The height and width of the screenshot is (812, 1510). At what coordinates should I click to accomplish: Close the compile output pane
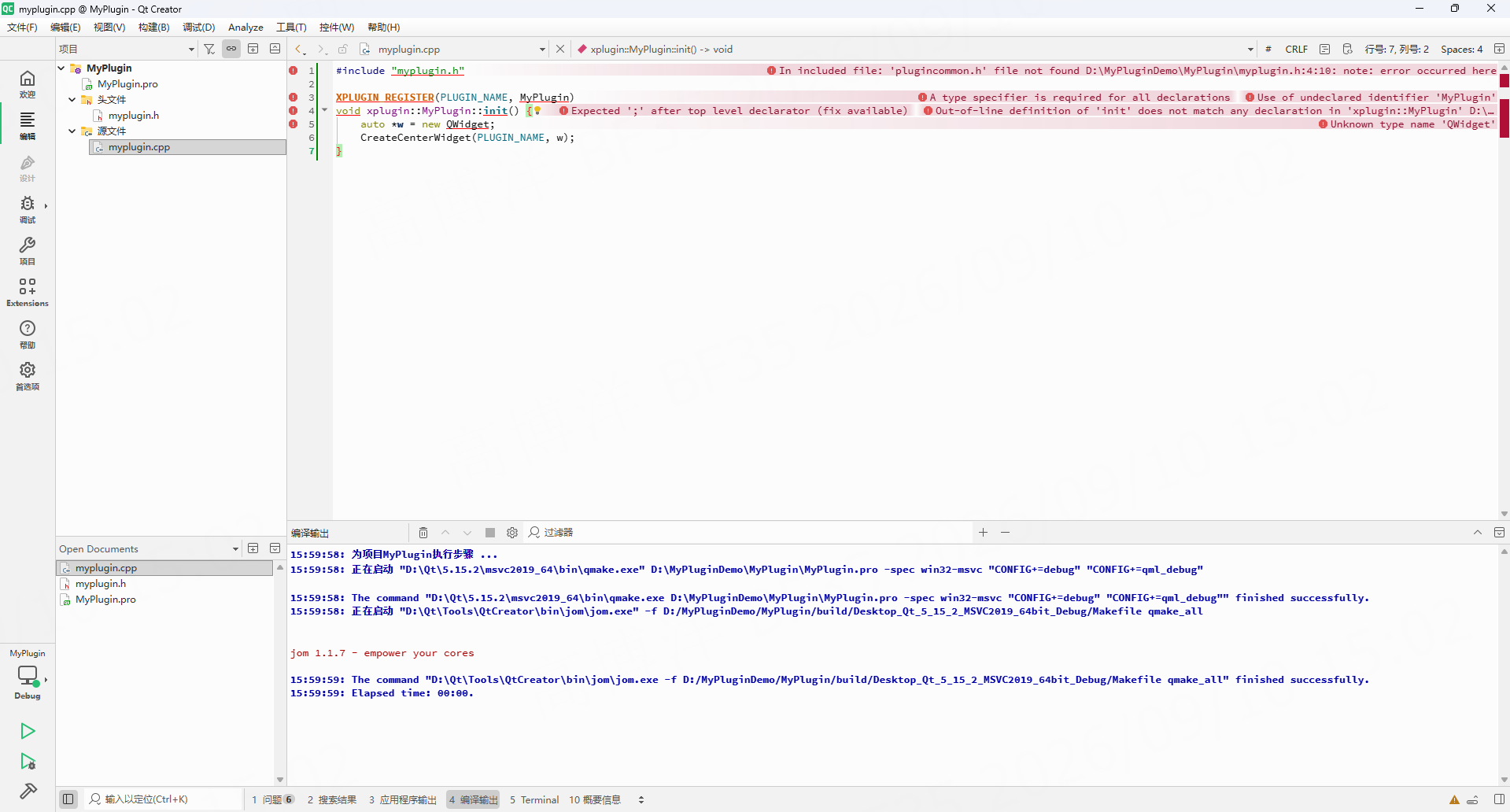(1499, 533)
